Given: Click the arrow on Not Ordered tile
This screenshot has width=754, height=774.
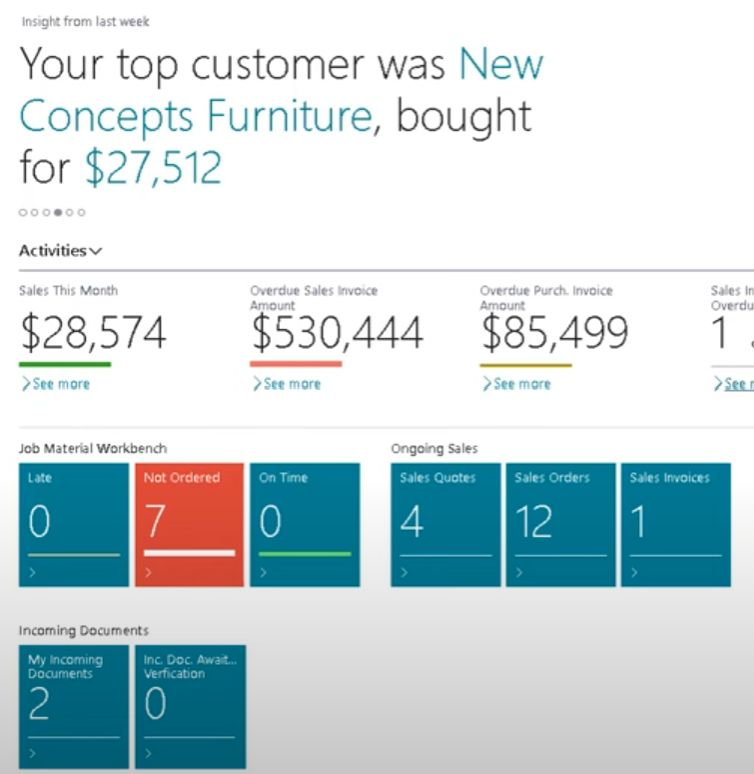Looking at the screenshot, I should coord(148,573).
